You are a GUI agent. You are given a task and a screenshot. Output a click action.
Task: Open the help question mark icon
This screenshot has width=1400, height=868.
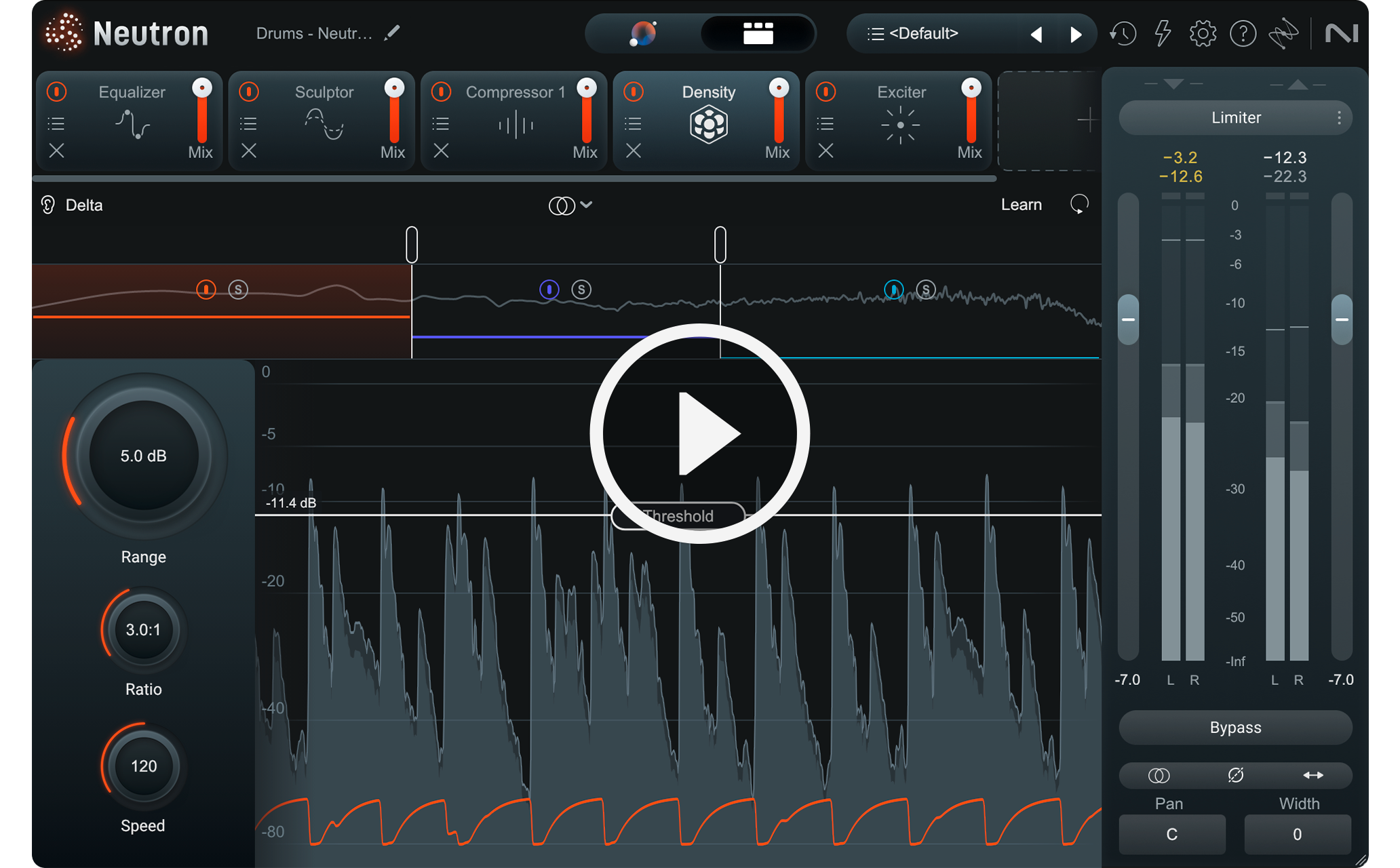coord(1243,33)
